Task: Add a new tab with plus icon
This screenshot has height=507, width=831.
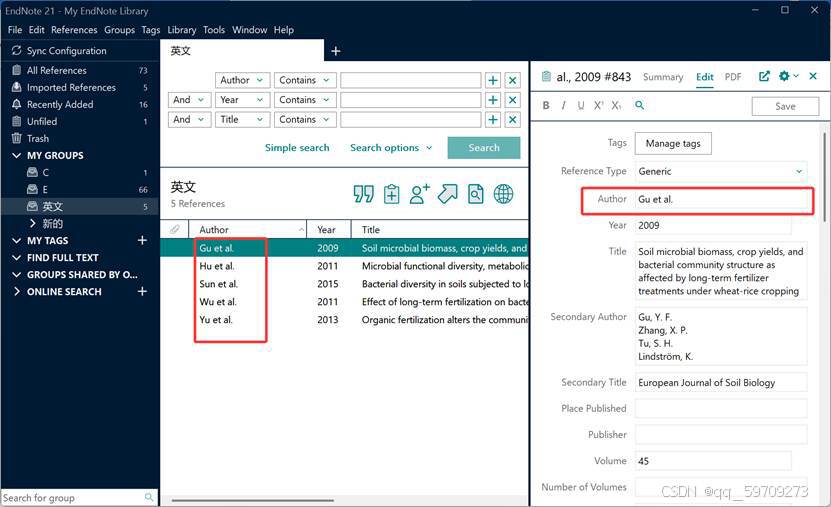Action: (x=335, y=51)
